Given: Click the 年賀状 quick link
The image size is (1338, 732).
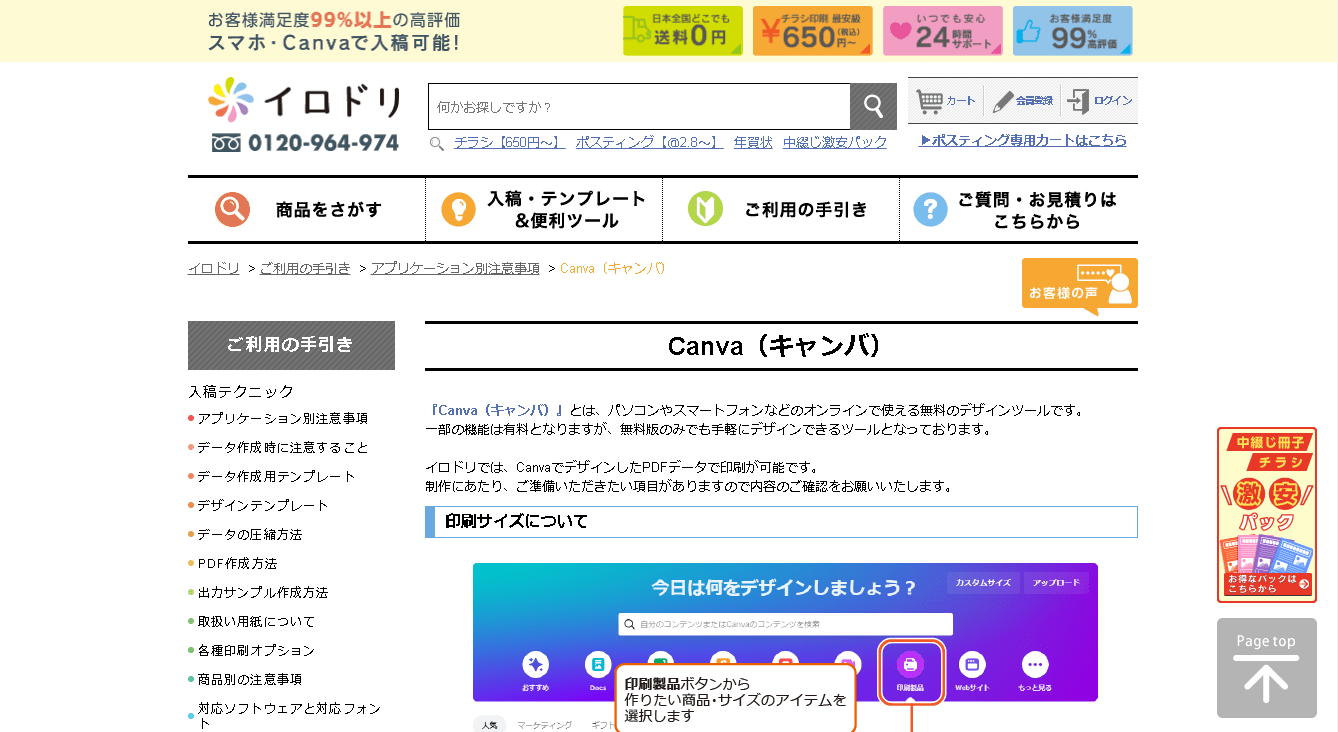Looking at the screenshot, I should (x=753, y=143).
